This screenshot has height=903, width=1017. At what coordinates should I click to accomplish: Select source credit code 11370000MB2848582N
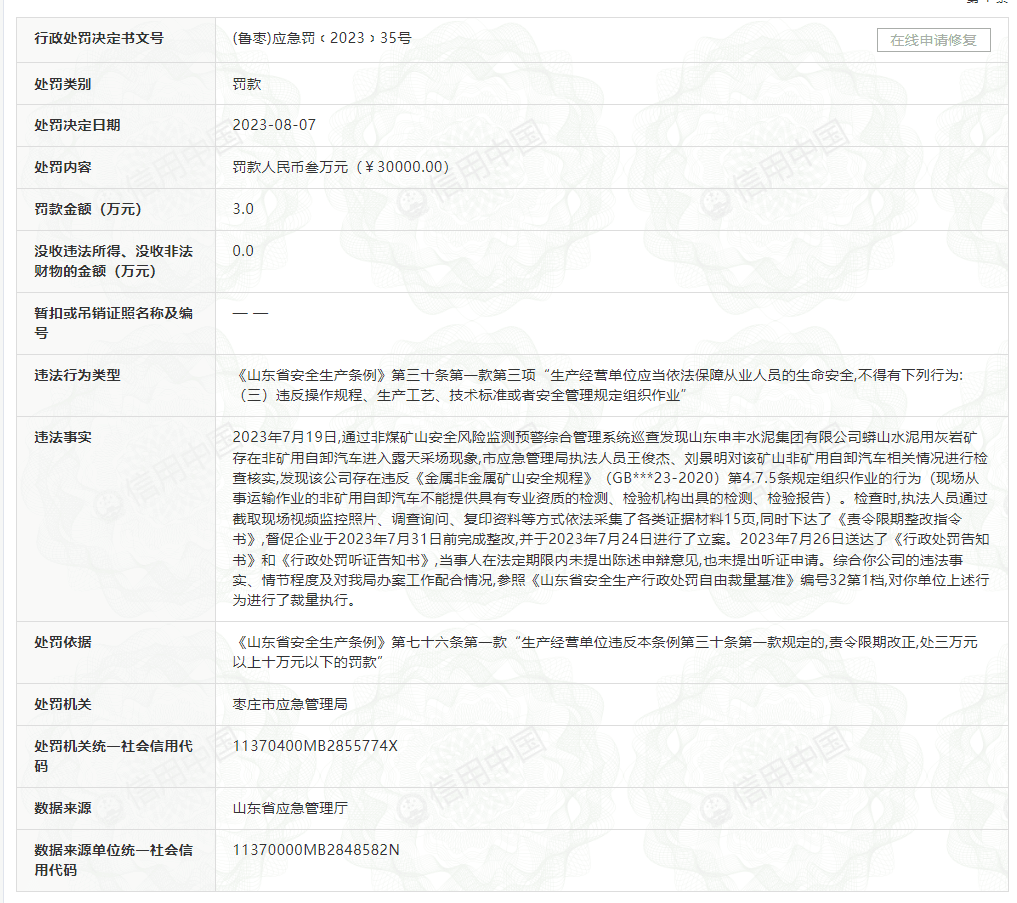pos(316,850)
